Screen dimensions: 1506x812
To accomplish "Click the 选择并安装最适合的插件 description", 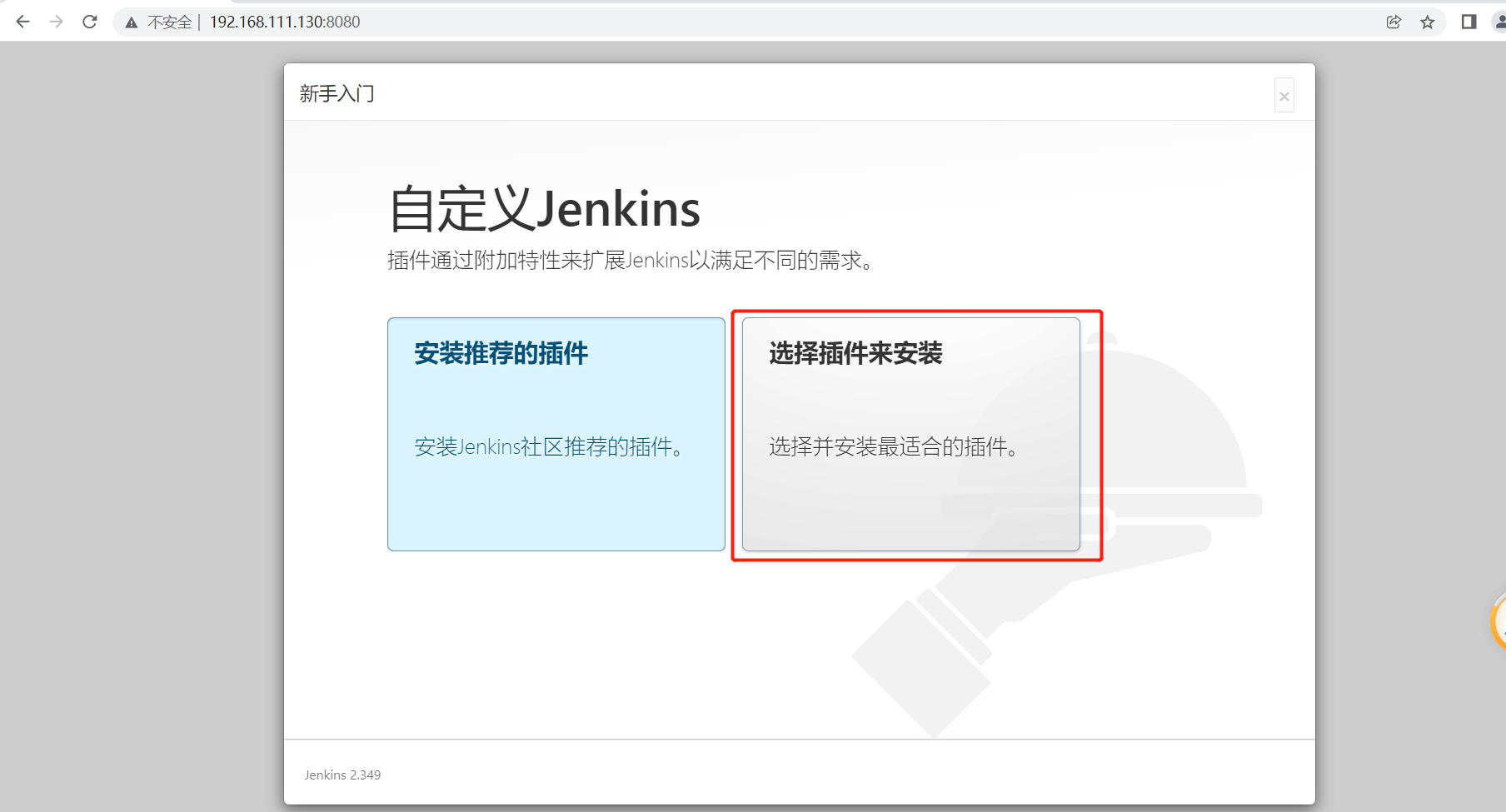I will [895, 447].
